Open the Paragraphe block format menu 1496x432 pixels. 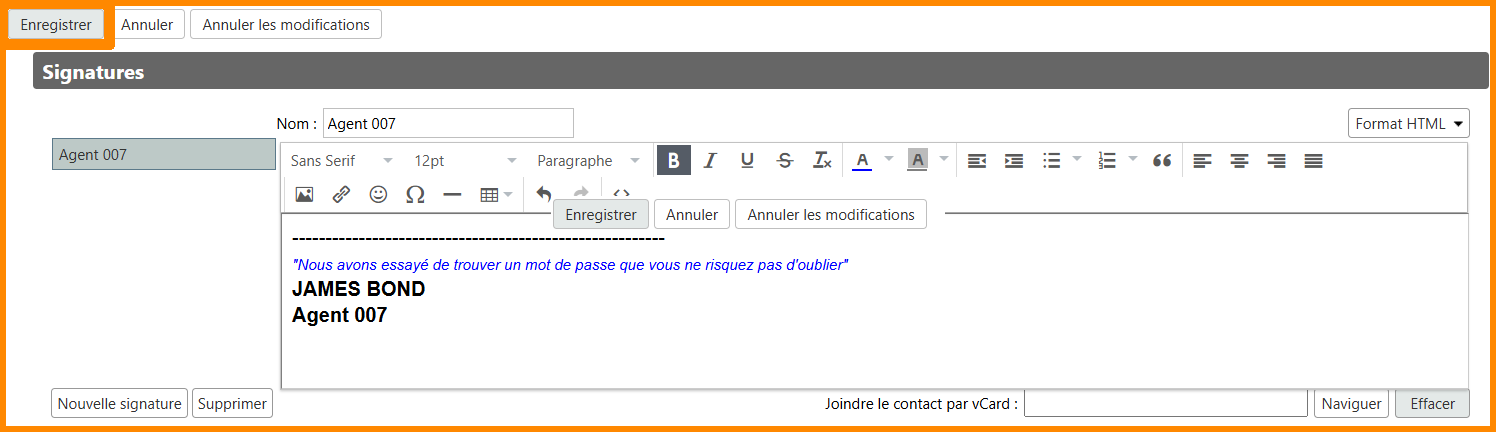(588, 161)
